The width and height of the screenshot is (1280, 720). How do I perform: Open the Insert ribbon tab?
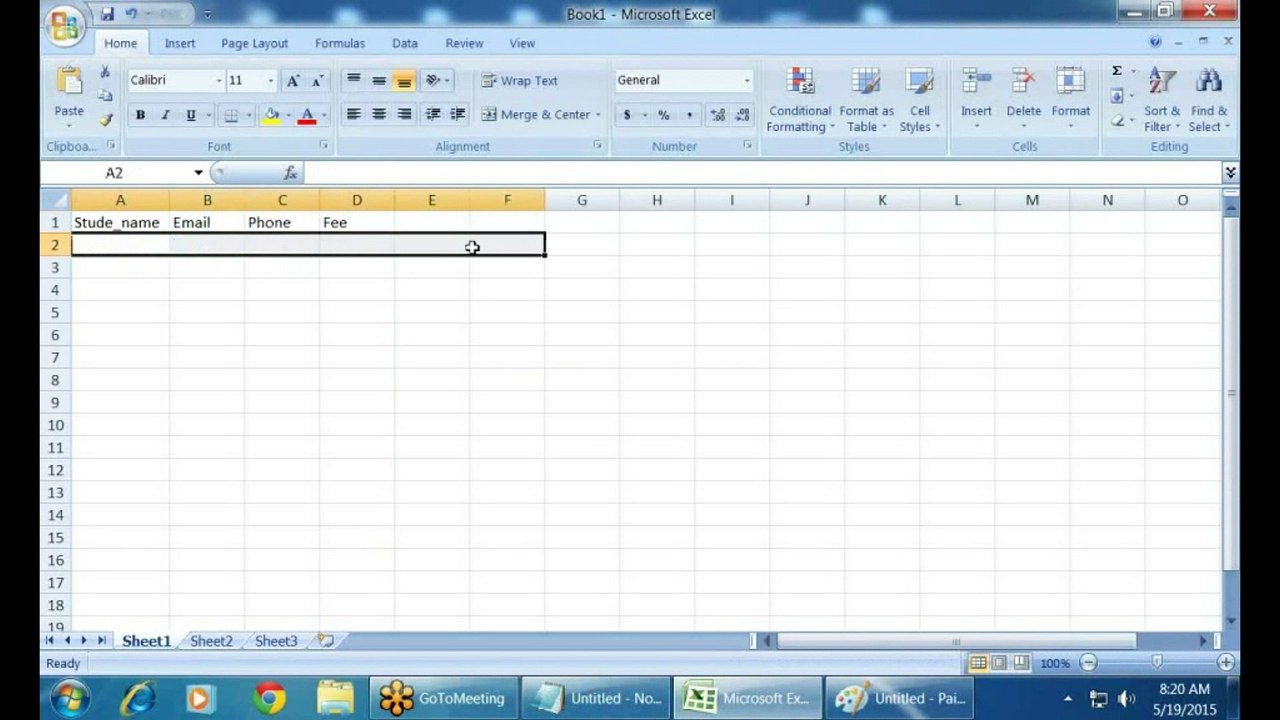(x=180, y=43)
